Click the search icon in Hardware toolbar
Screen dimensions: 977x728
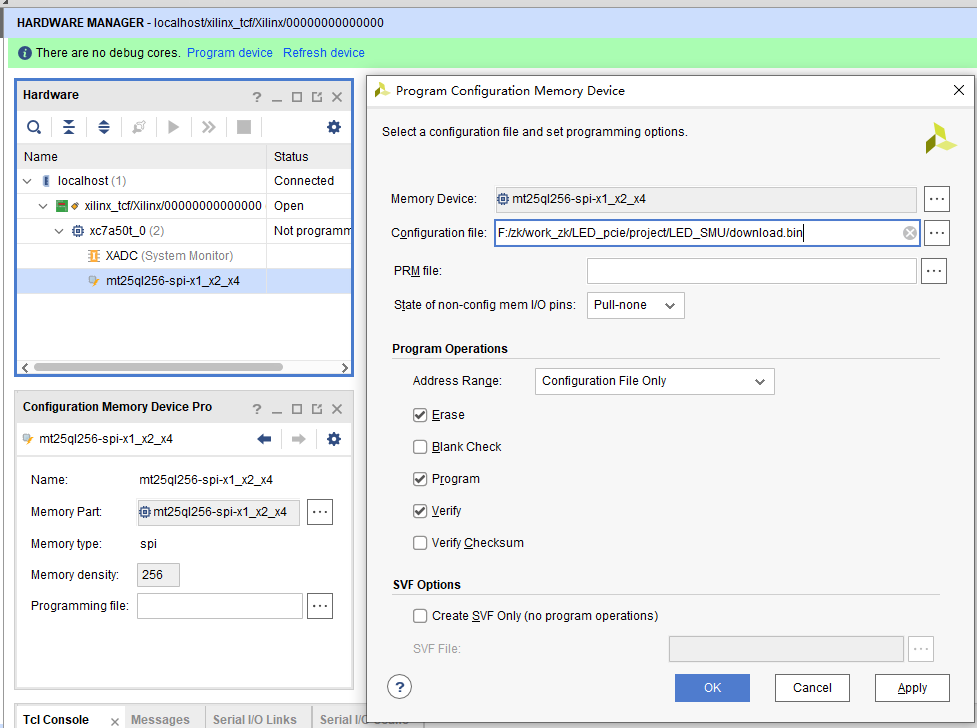34,127
